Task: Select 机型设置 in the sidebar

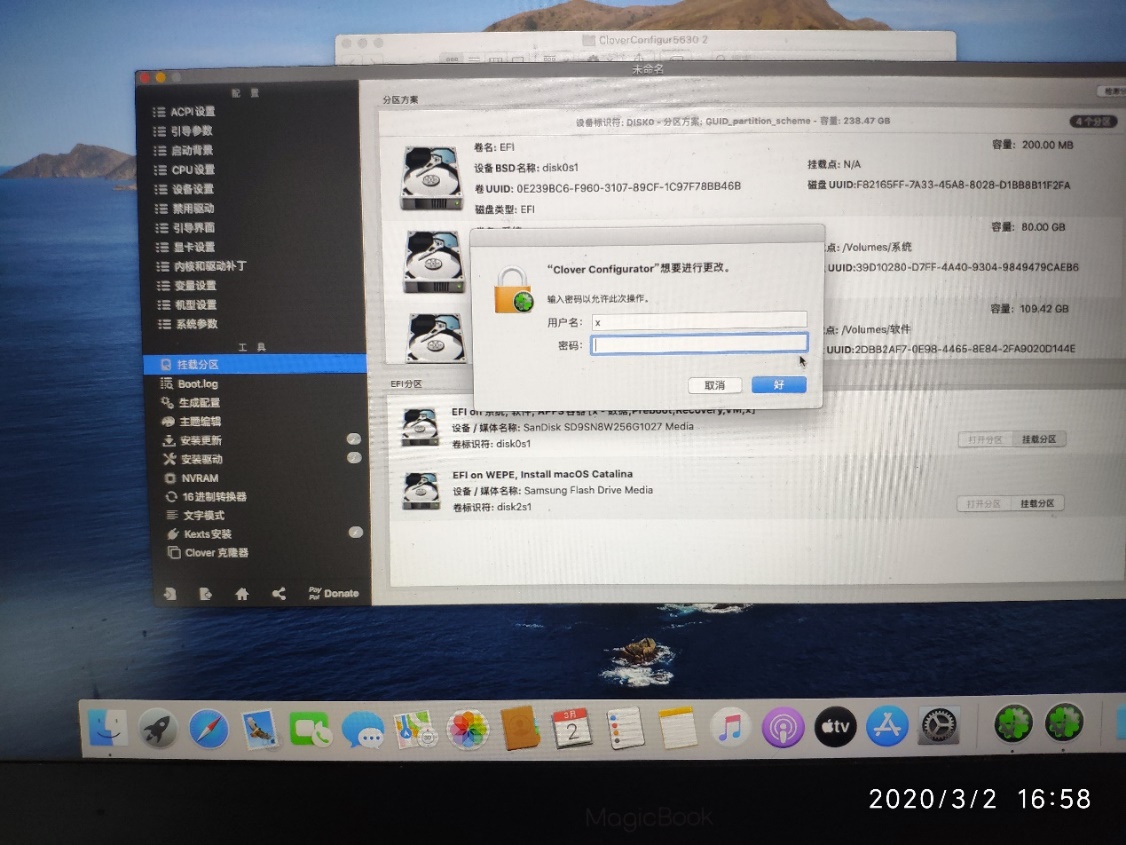Action: 187,305
